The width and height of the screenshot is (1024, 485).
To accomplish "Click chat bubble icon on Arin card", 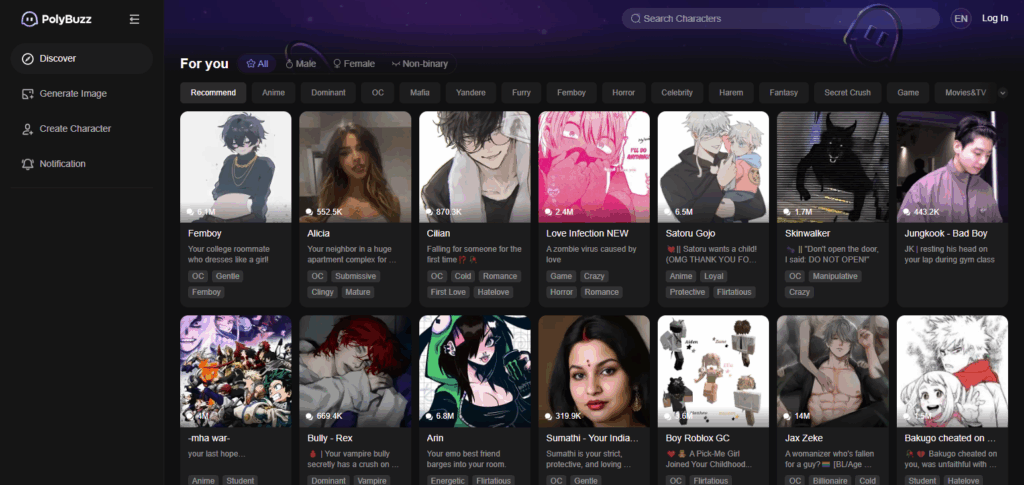I will (x=430, y=416).
